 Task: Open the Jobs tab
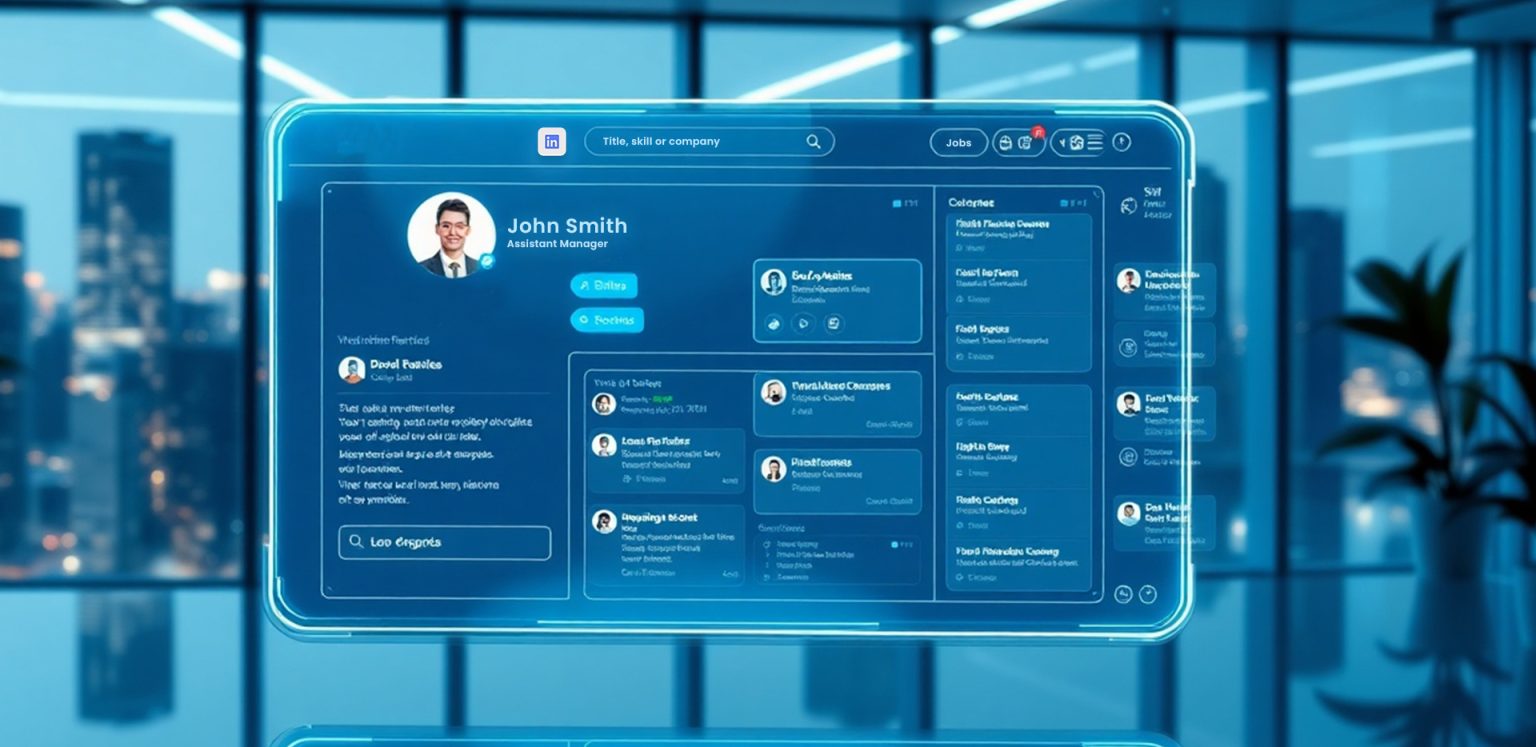(x=958, y=143)
